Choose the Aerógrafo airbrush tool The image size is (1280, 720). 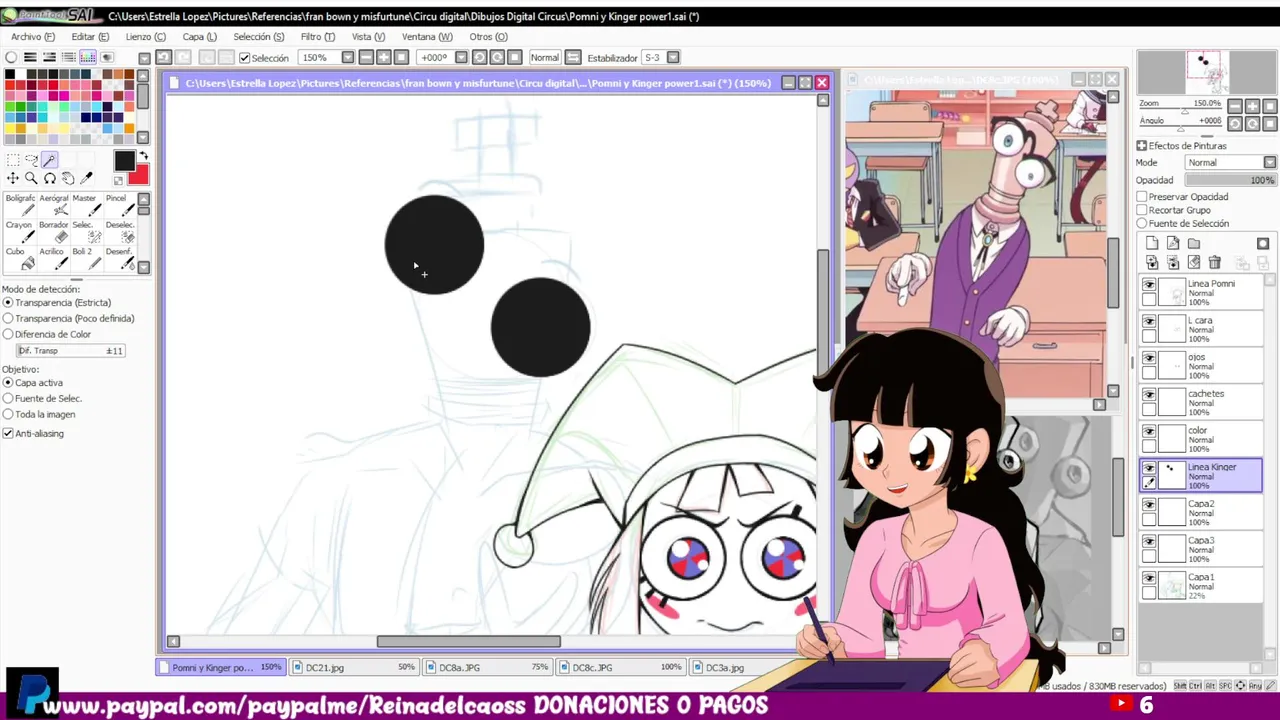[x=54, y=205]
